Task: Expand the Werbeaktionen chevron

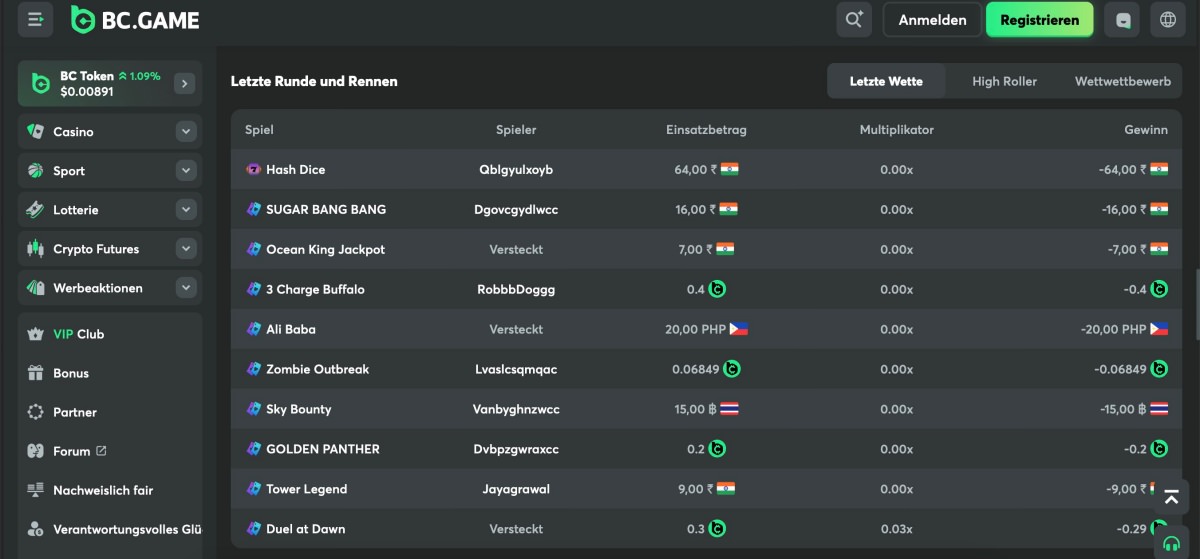Action: click(186, 288)
